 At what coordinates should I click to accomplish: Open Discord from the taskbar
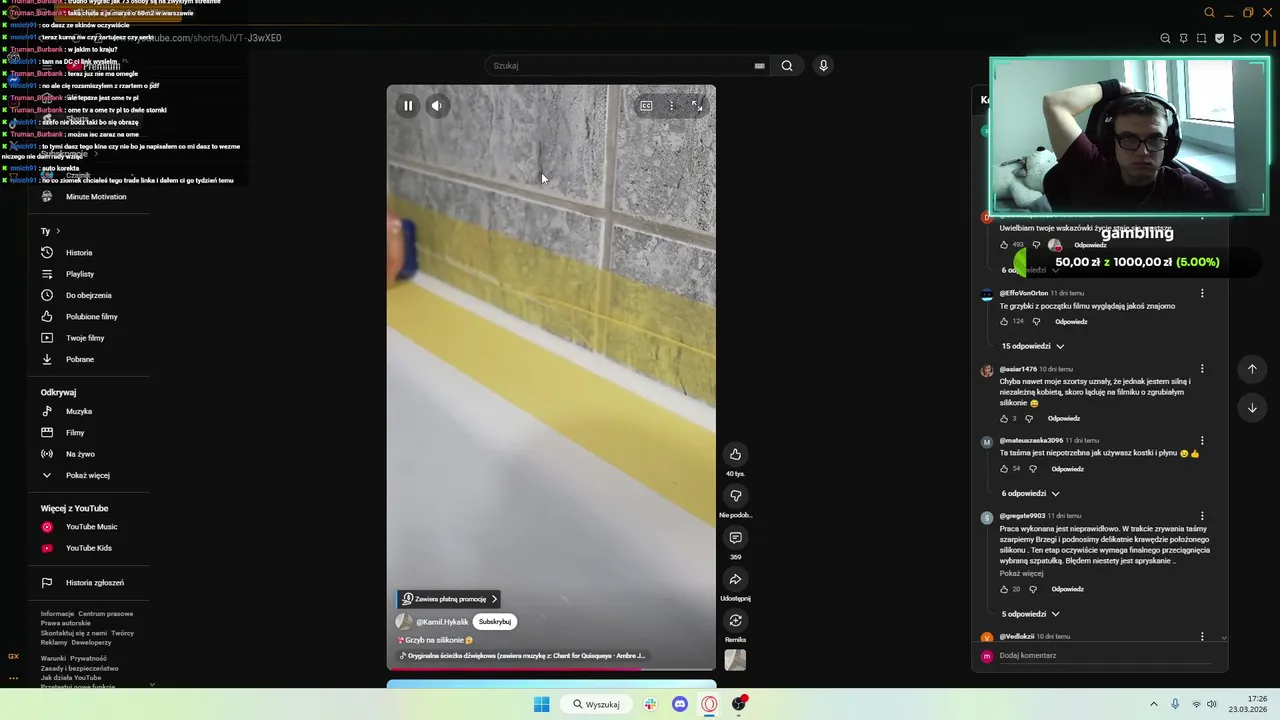point(680,704)
